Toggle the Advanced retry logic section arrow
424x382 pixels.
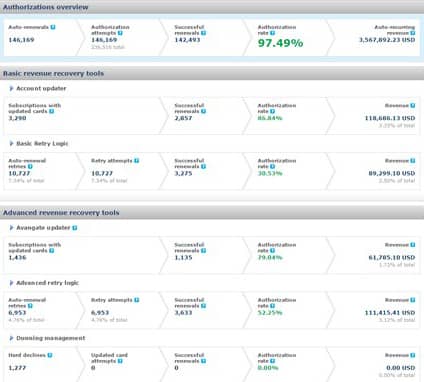point(11,283)
